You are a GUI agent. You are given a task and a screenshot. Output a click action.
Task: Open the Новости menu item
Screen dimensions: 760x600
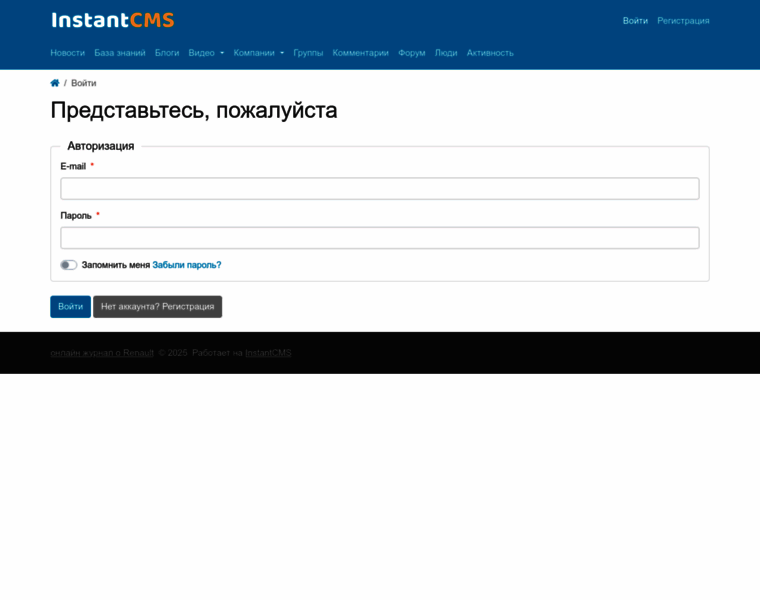[67, 53]
